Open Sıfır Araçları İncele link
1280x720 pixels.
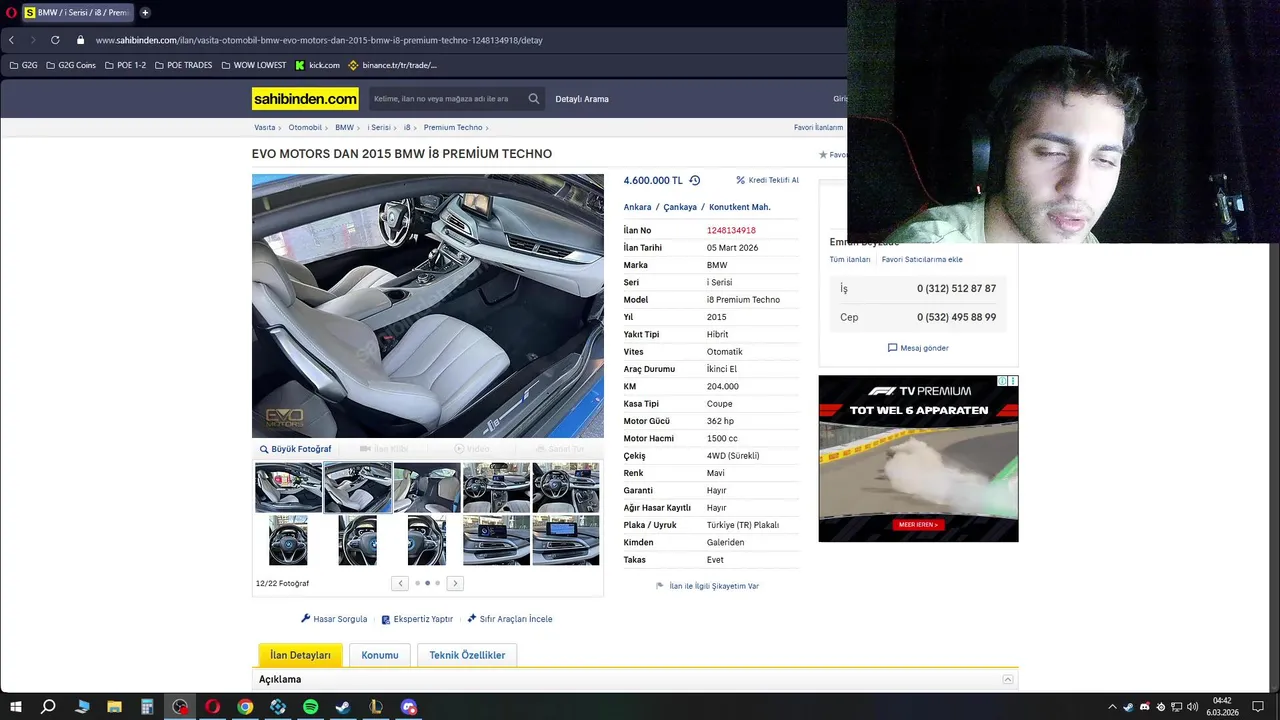pos(510,619)
